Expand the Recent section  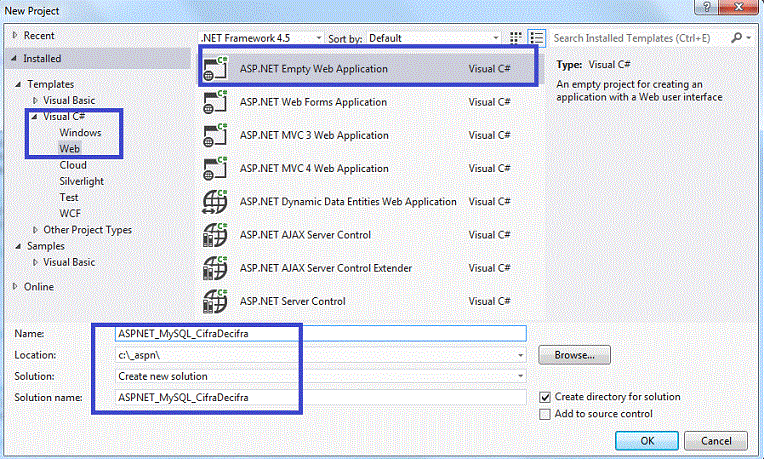[x=15, y=35]
